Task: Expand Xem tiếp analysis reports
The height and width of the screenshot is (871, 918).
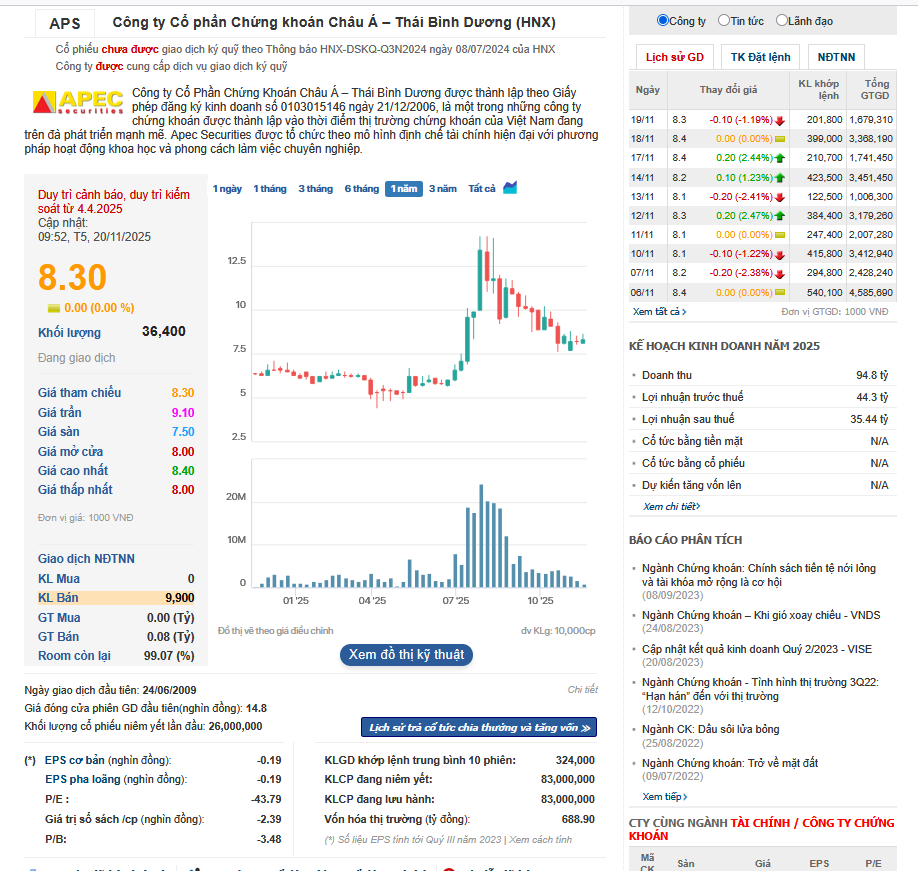Action: tap(664, 797)
